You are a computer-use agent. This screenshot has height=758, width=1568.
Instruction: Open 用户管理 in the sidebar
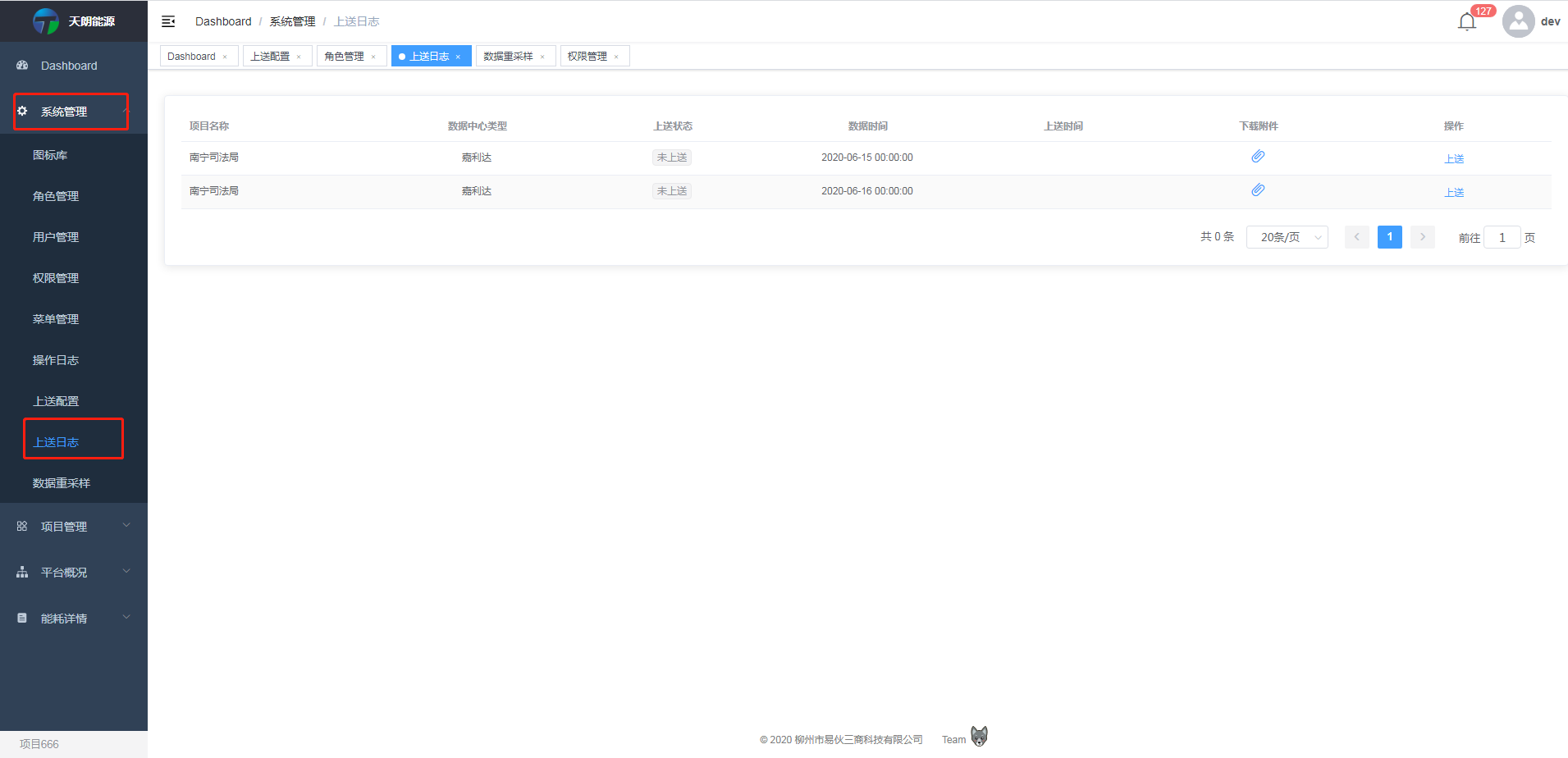[x=74, y=237]
